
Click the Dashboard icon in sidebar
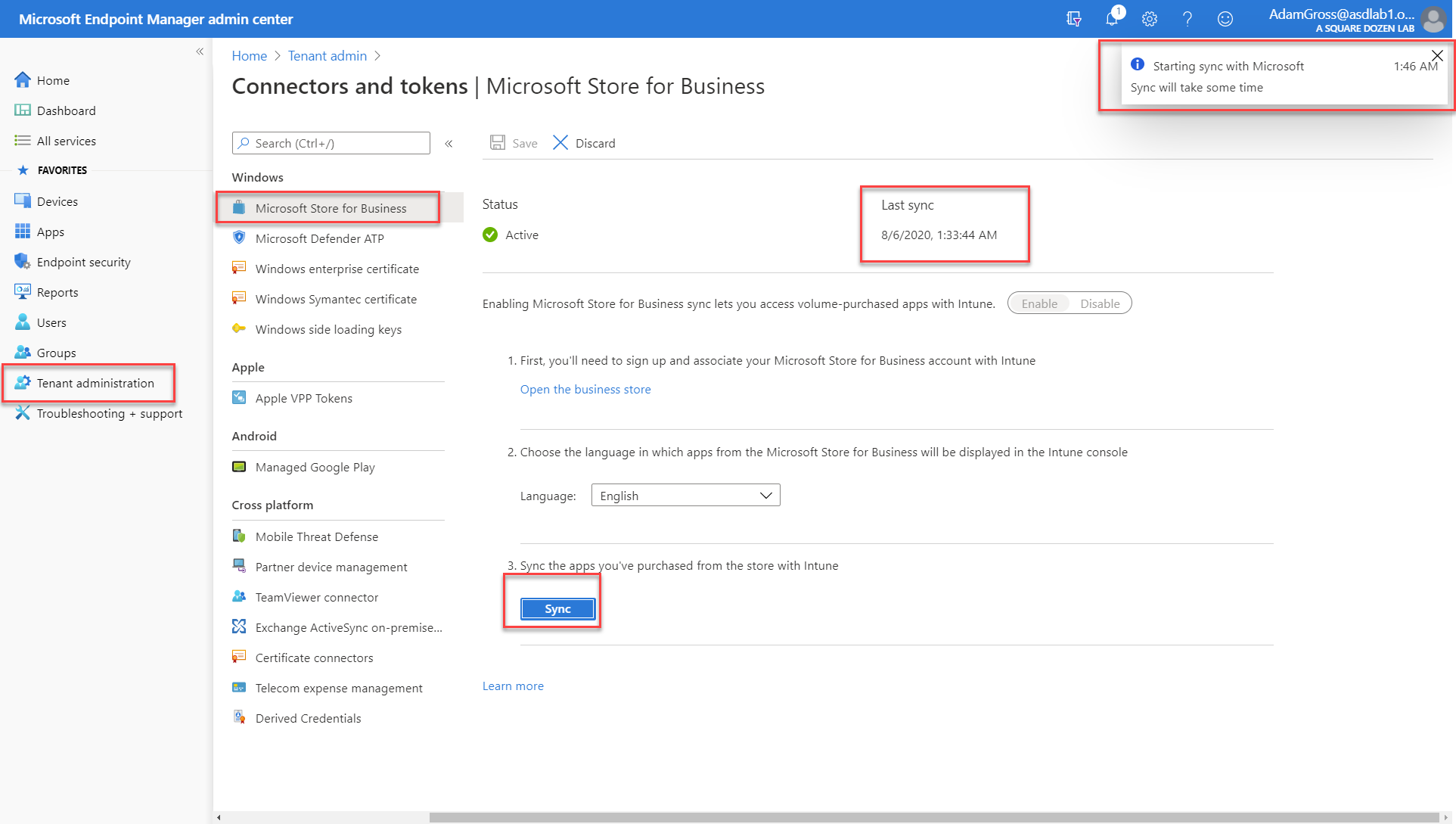pyautogui.click(x=23, y=110)
